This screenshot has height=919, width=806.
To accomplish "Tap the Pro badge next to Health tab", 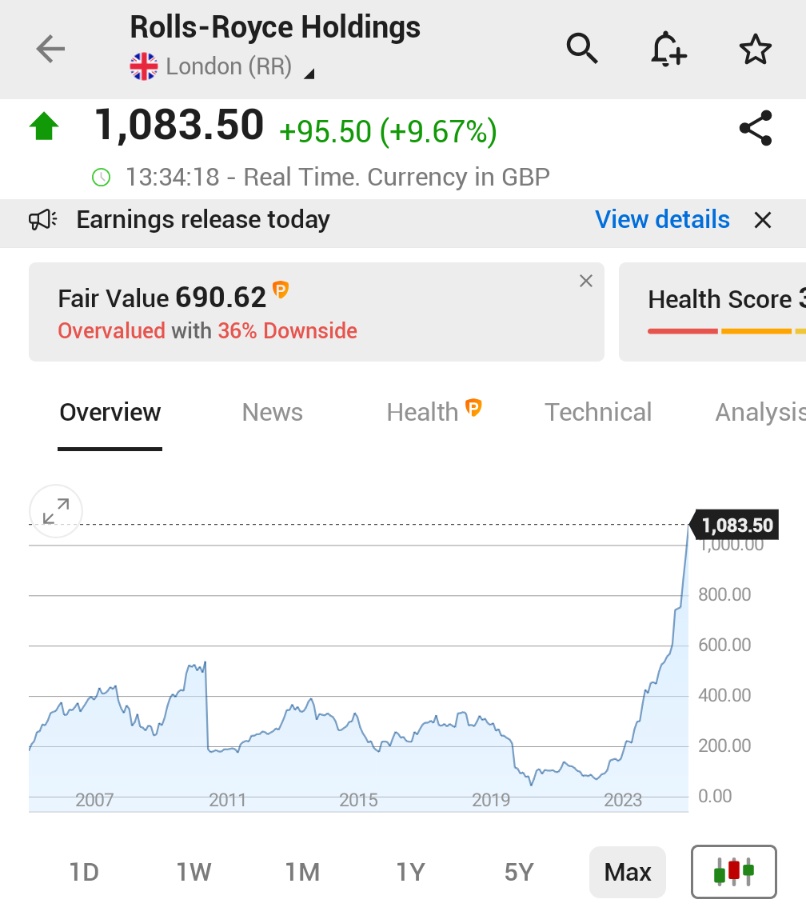I will (473, 407).
